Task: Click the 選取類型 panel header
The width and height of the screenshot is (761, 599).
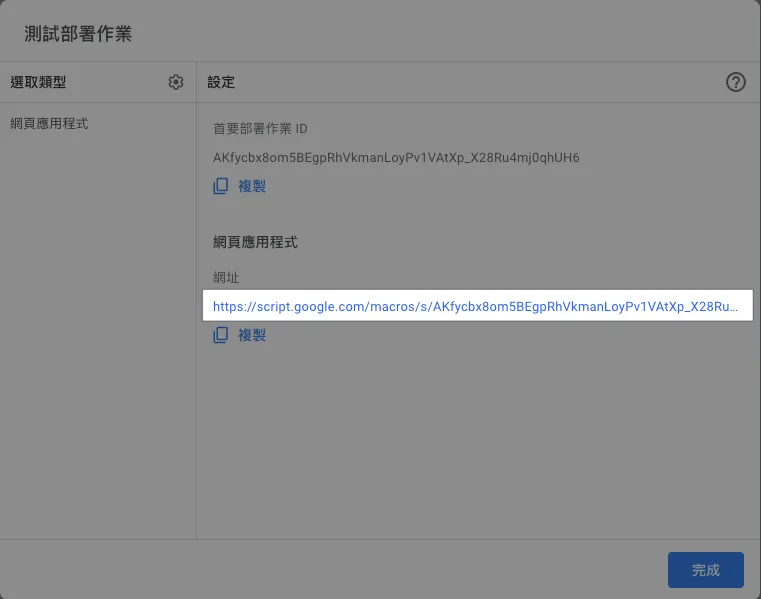Action: tap(38, 82)
